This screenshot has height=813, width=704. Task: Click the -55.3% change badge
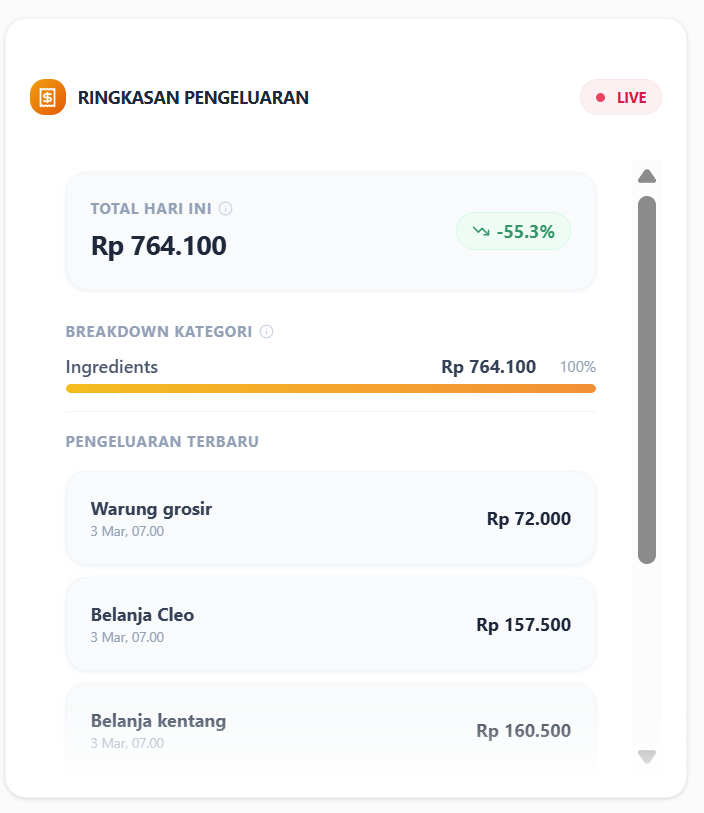513,231
